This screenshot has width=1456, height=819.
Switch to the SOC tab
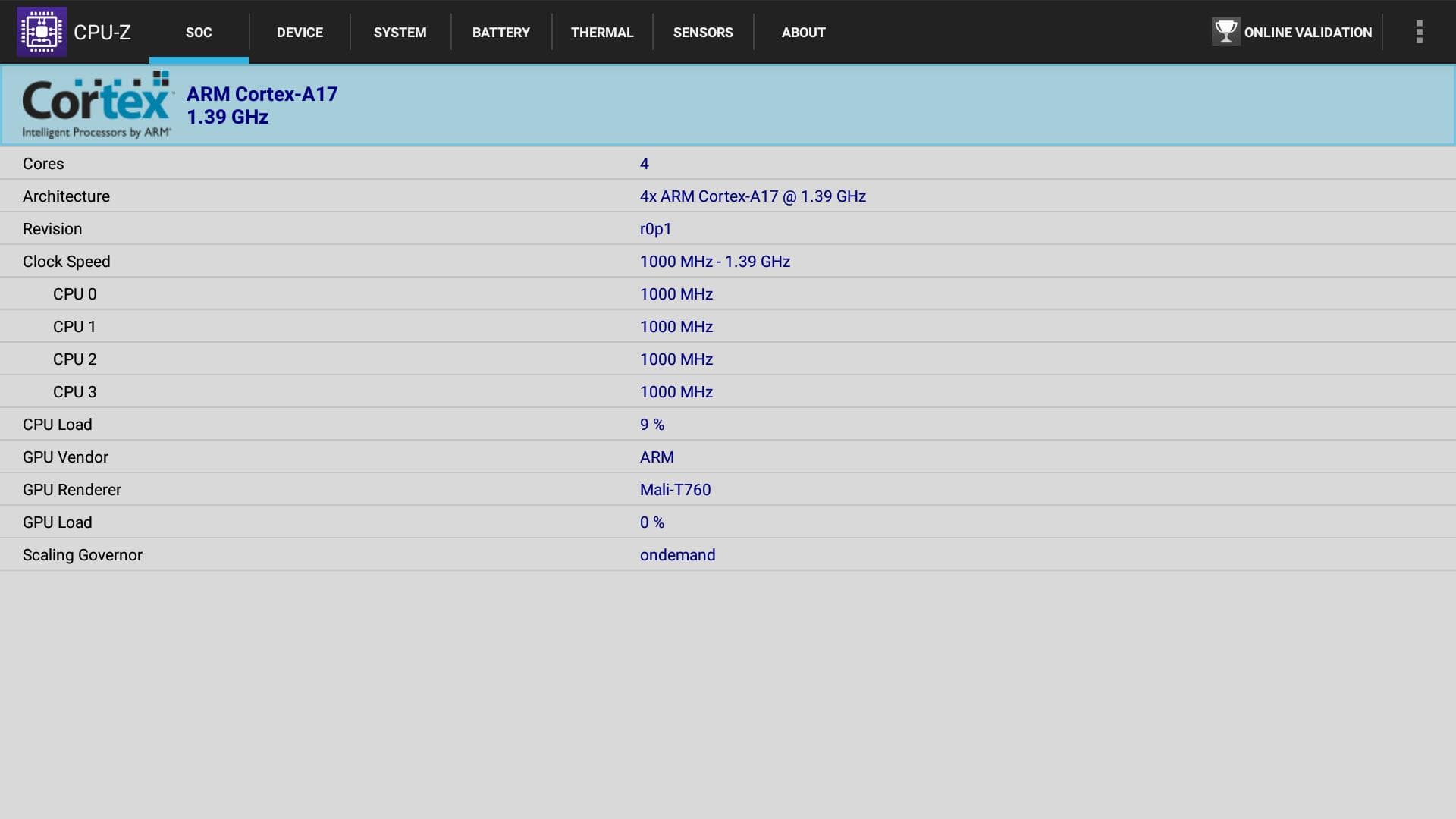[199, 33]
